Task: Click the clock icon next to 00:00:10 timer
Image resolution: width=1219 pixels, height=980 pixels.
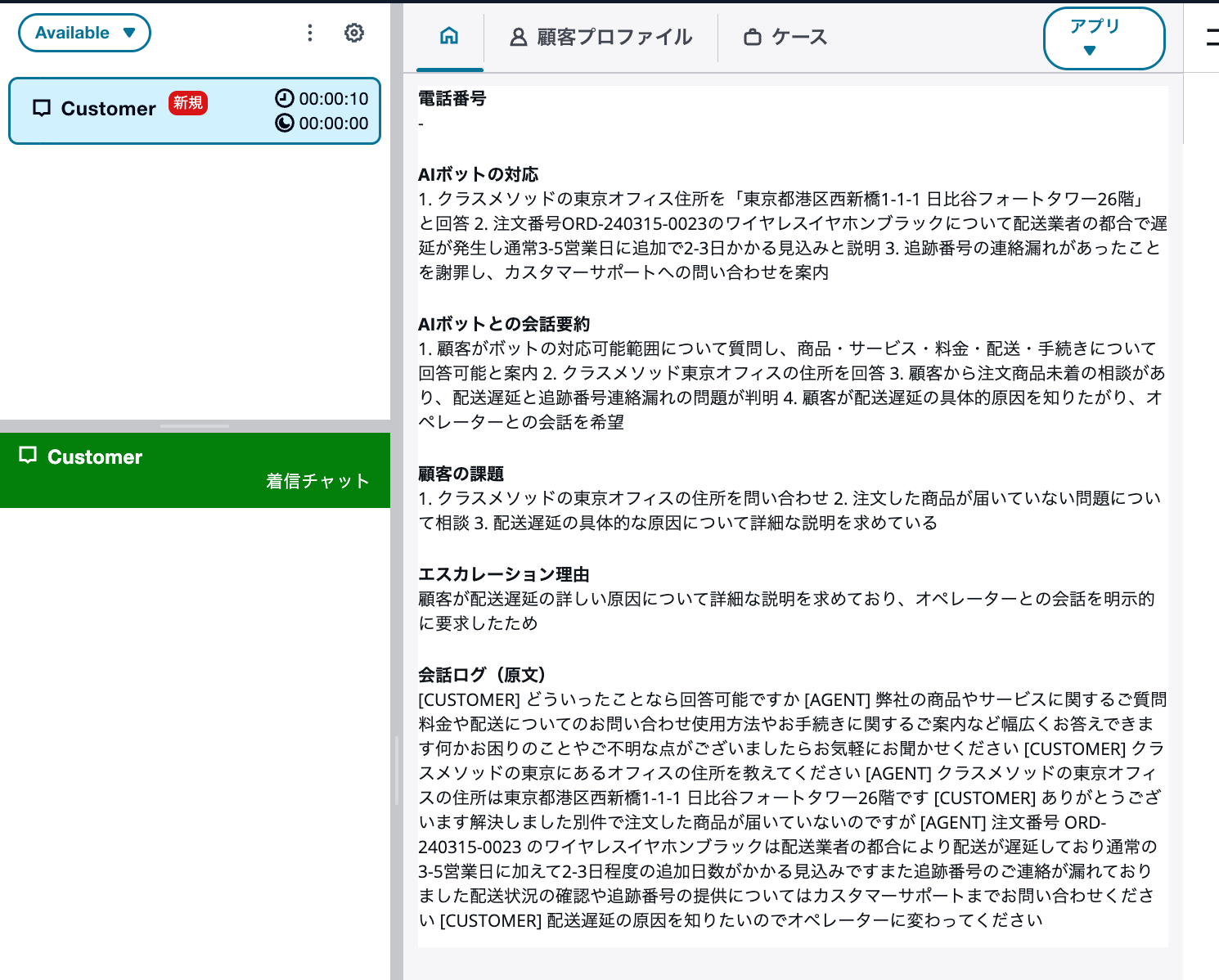Action: 286,98
